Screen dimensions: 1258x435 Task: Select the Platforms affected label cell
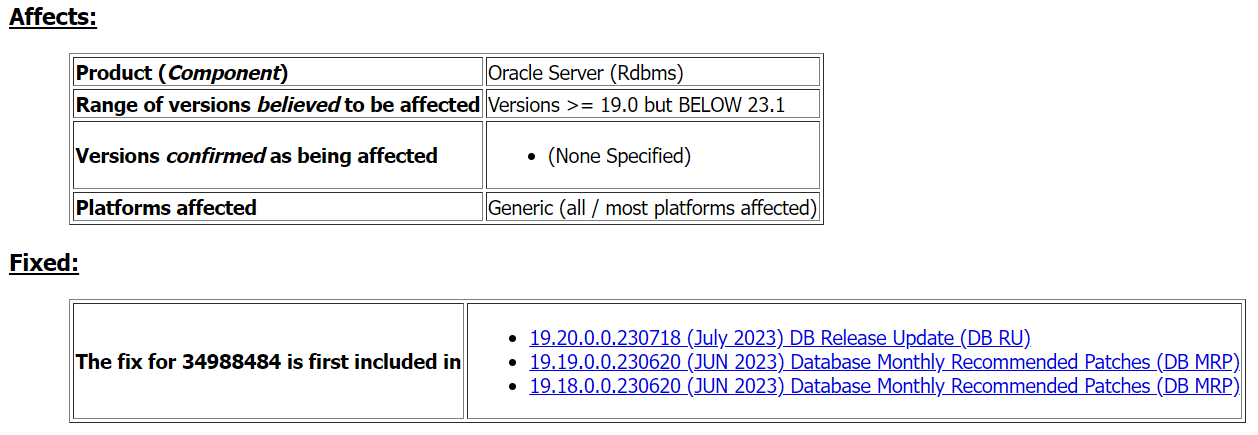click(278, 207)
